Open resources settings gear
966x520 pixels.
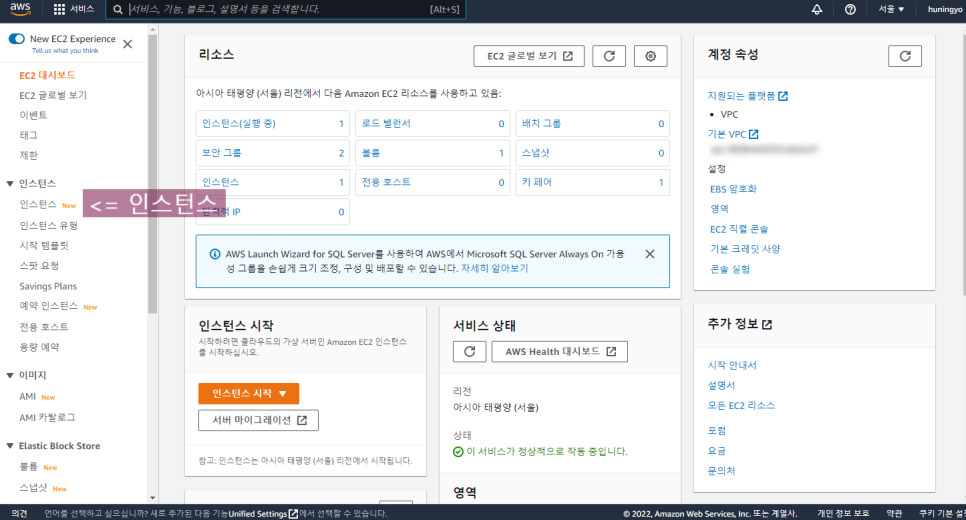(x=651, y=56)
